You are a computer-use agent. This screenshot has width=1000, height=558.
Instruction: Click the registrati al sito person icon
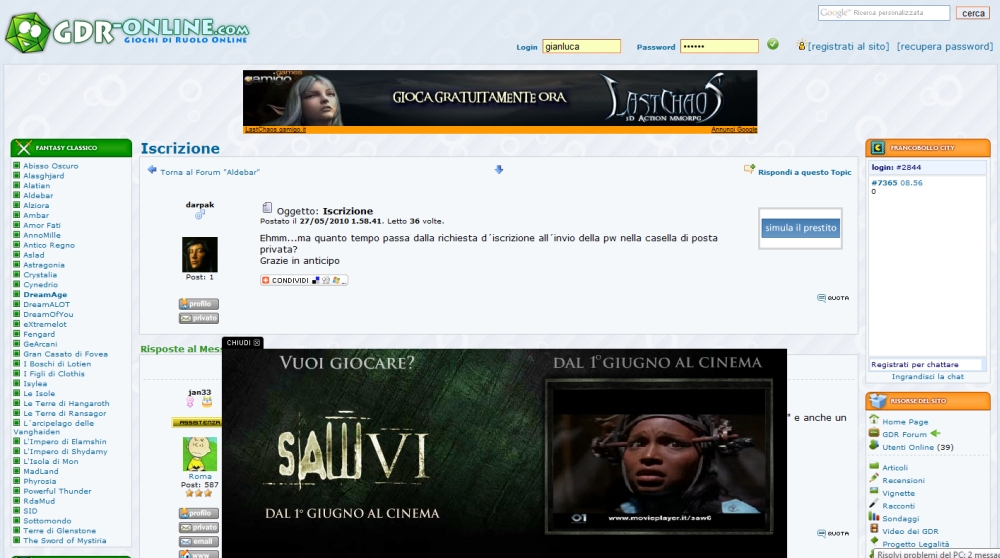802,45
